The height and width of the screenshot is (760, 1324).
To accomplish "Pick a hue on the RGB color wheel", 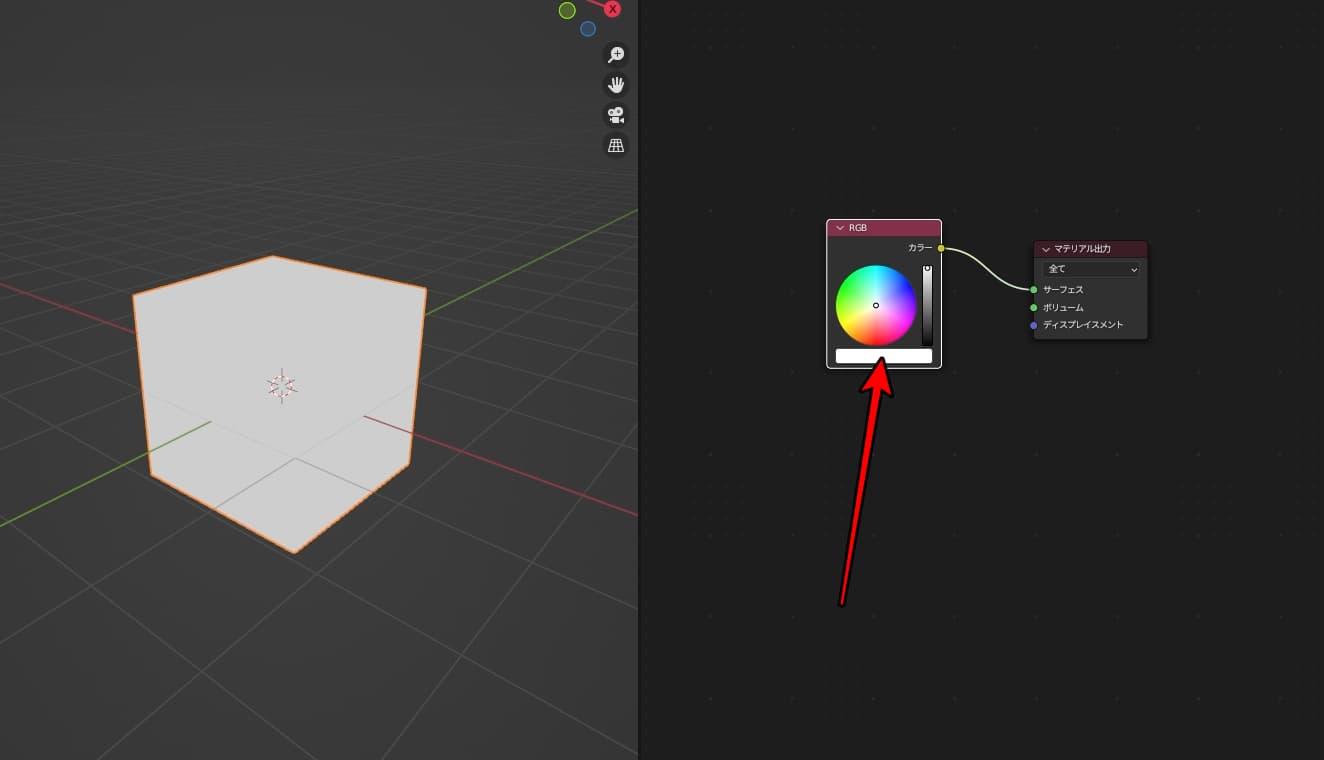I will pyautogui.click(x=876, y=305).
